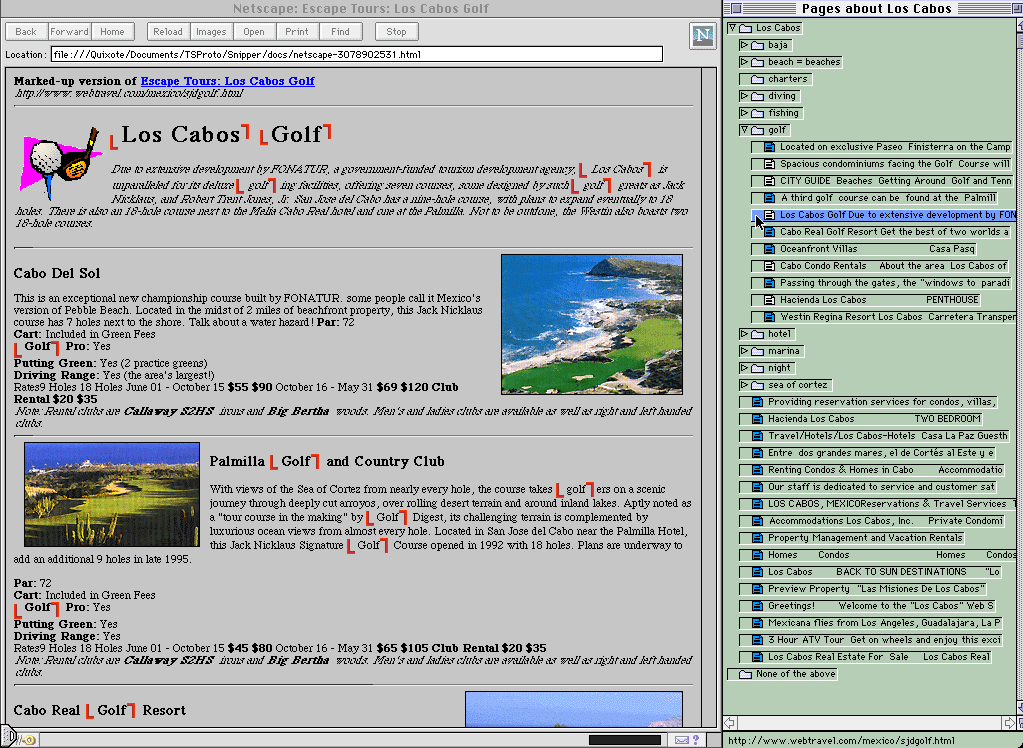Click the Netscape N logo icon
The height and width of the screenshot is (748, 1023).
pyautogui.click(x=703, y=35)
